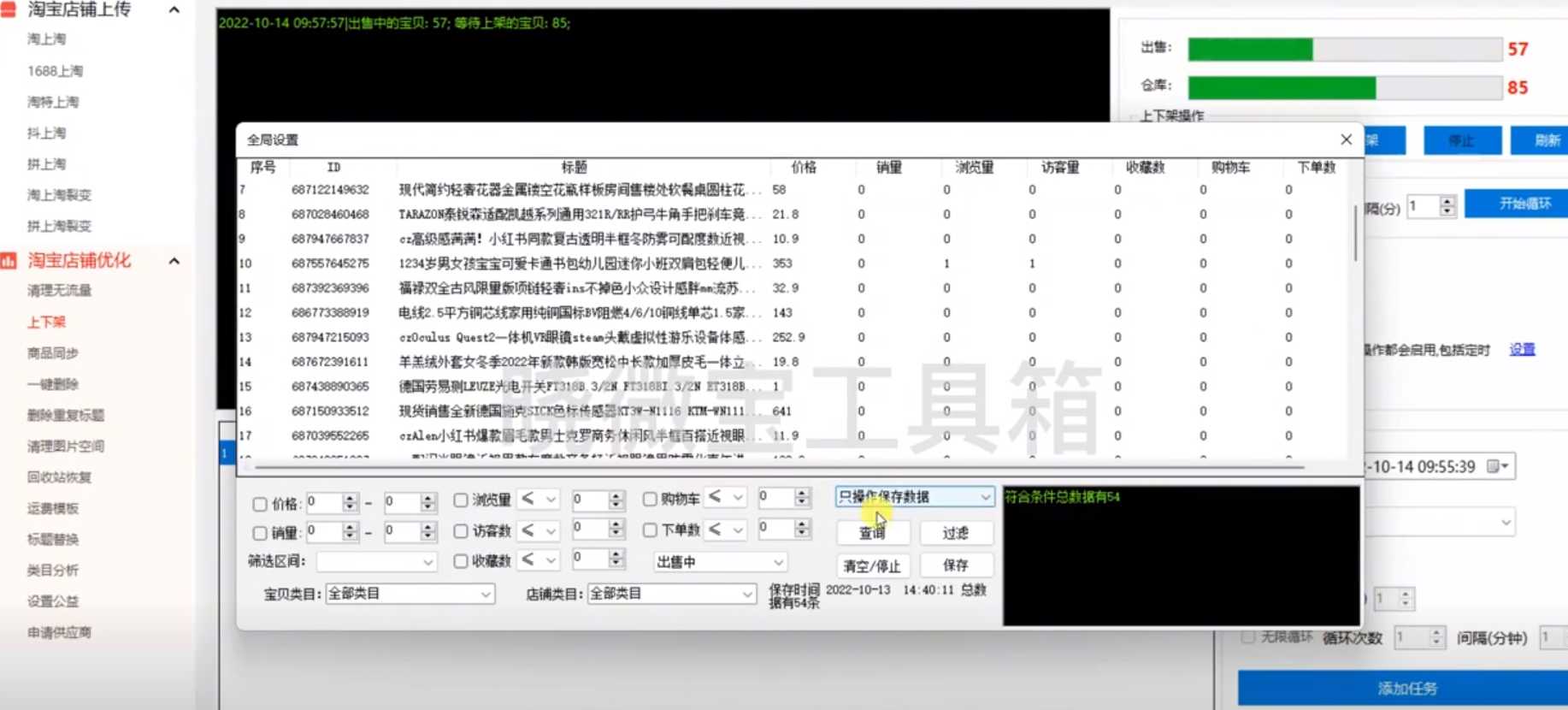Open the 只操作保存数据 dropdown
Viewport: 1568px width, 710px height.
tap(914, 496)
